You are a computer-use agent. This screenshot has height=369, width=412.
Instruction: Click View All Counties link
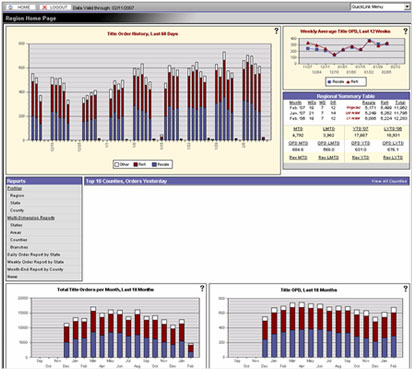[389, 181]
